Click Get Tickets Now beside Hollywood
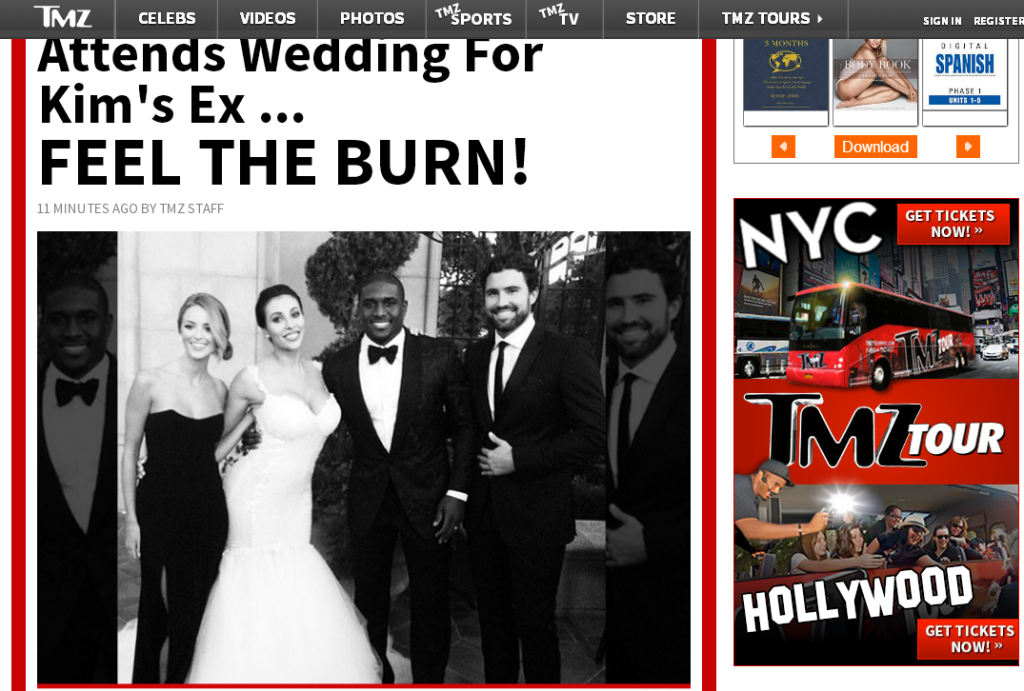1024x691 pixels. click(x=967, y=639)
